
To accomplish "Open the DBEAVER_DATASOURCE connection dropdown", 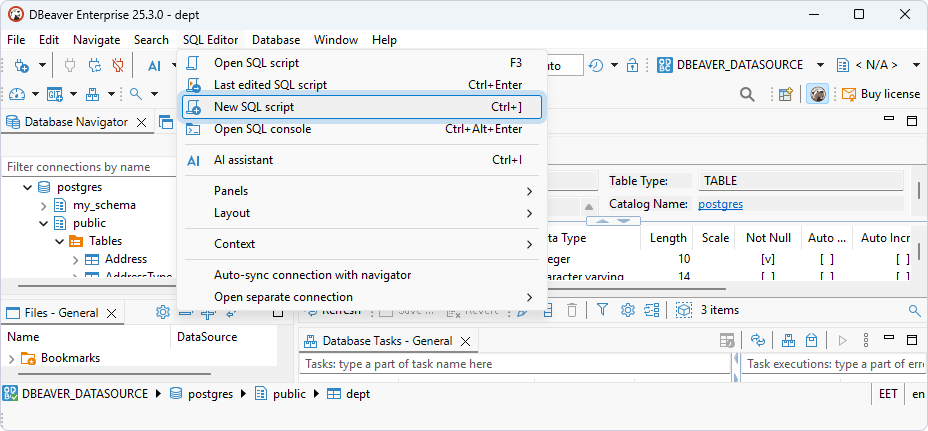I will coord(820,65).
